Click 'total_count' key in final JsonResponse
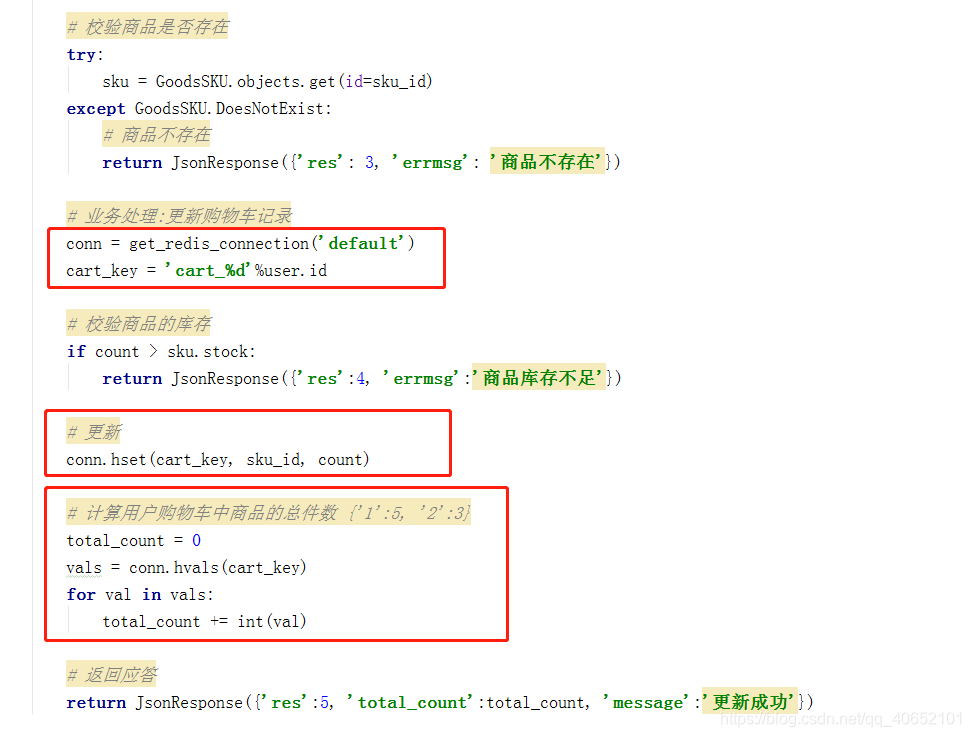971x737 pixels. (x=411, y=702)
